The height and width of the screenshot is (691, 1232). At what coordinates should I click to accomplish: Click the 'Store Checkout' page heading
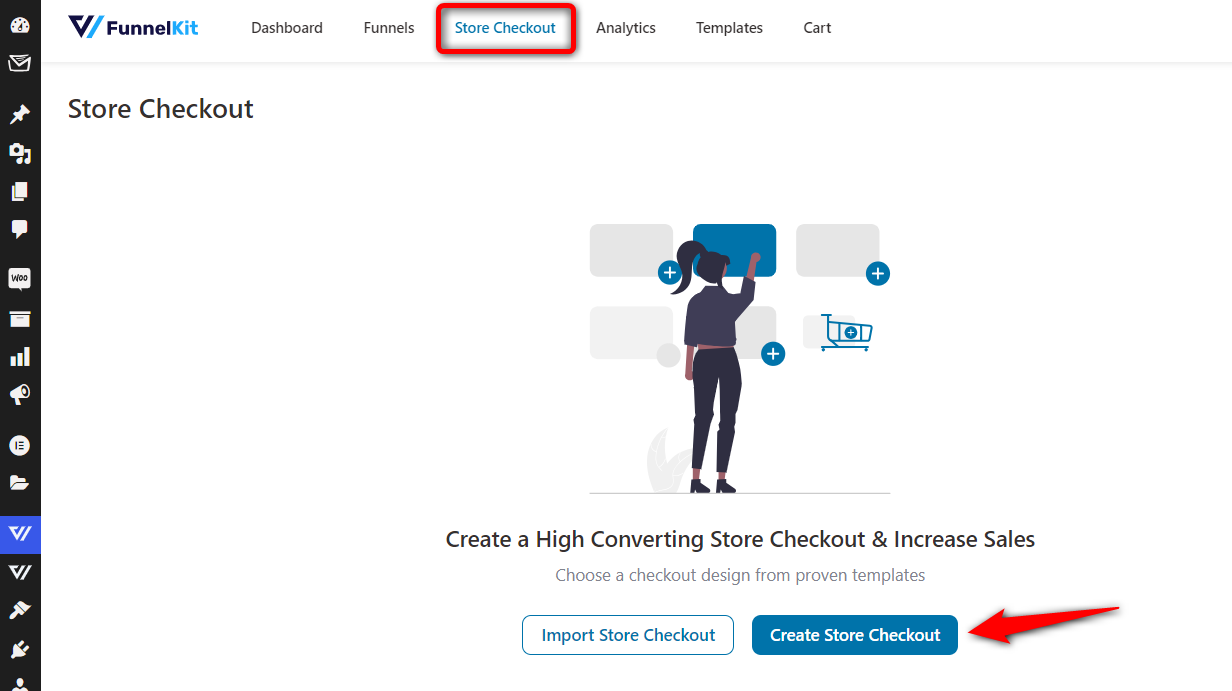(x=161, y=109)
